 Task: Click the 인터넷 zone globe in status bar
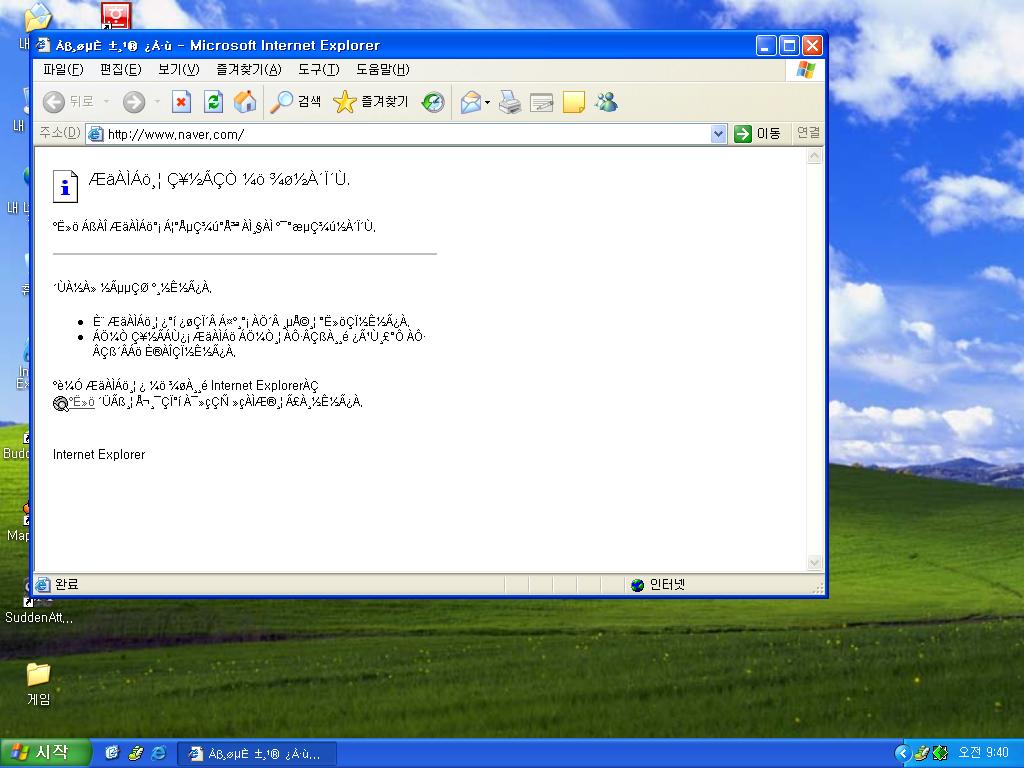click(637, 584)
